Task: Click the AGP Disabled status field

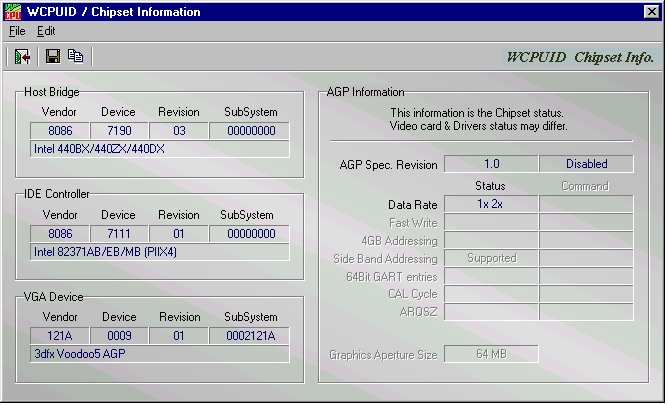Action: coord(587,164)
